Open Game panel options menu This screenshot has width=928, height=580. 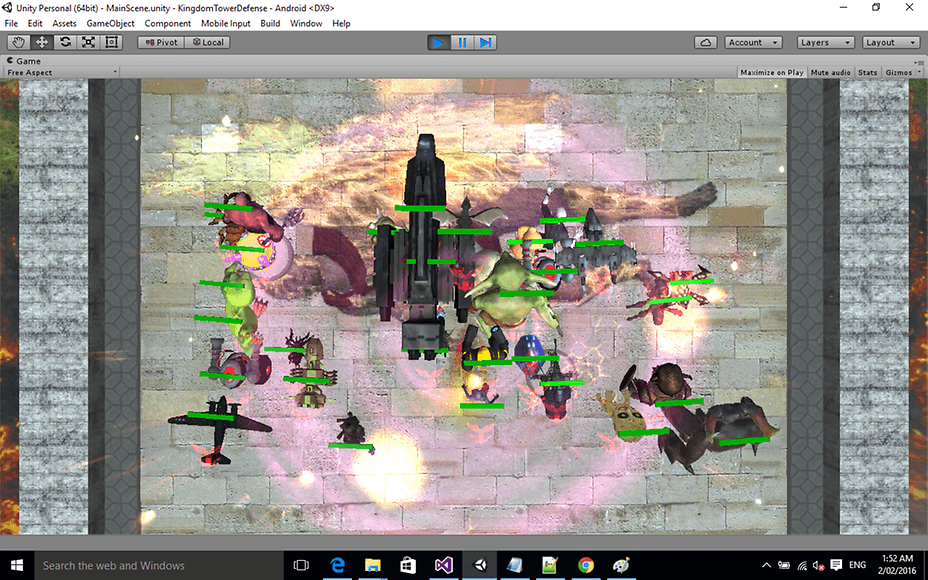[x=919, y=62]
